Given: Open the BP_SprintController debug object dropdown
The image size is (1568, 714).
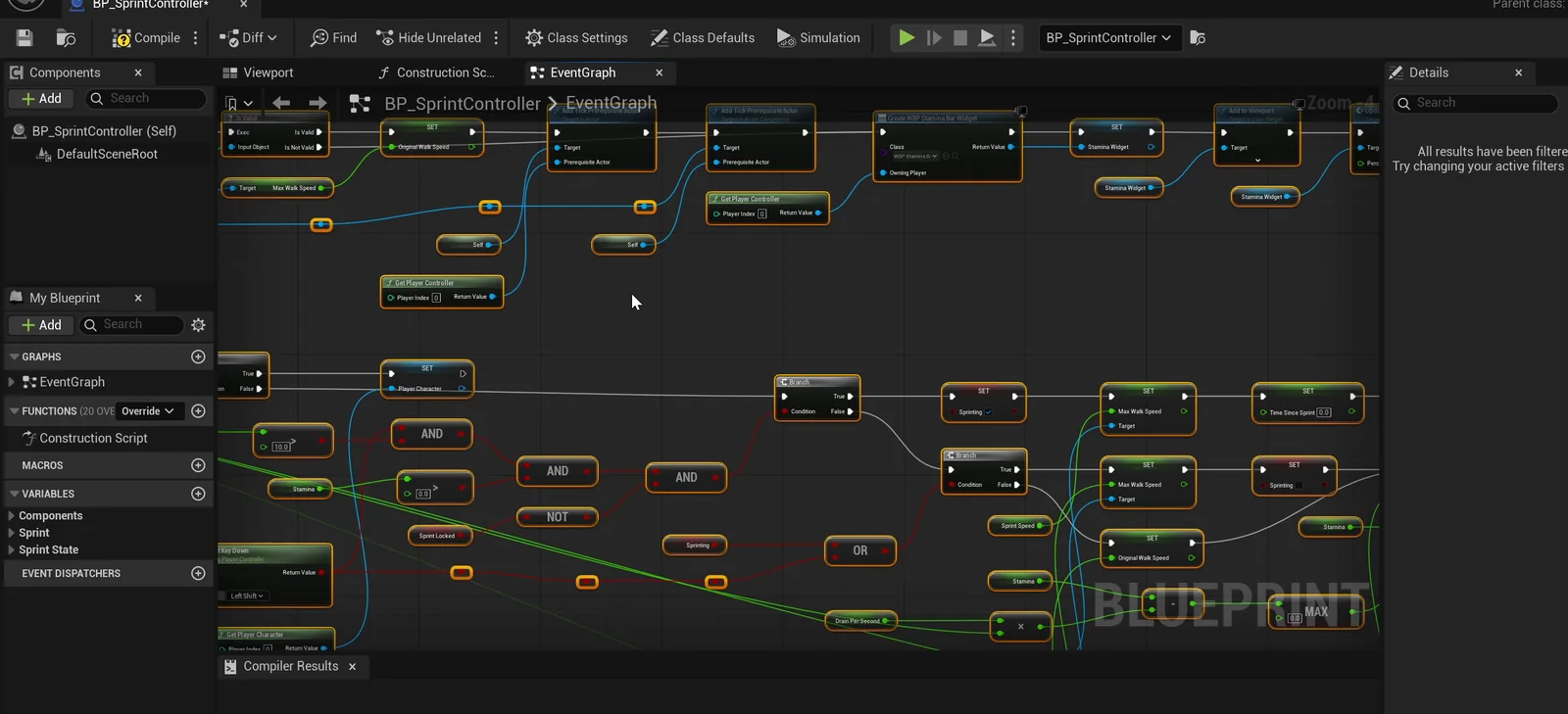Looking at the screenshot, I should pos(1108,38).
